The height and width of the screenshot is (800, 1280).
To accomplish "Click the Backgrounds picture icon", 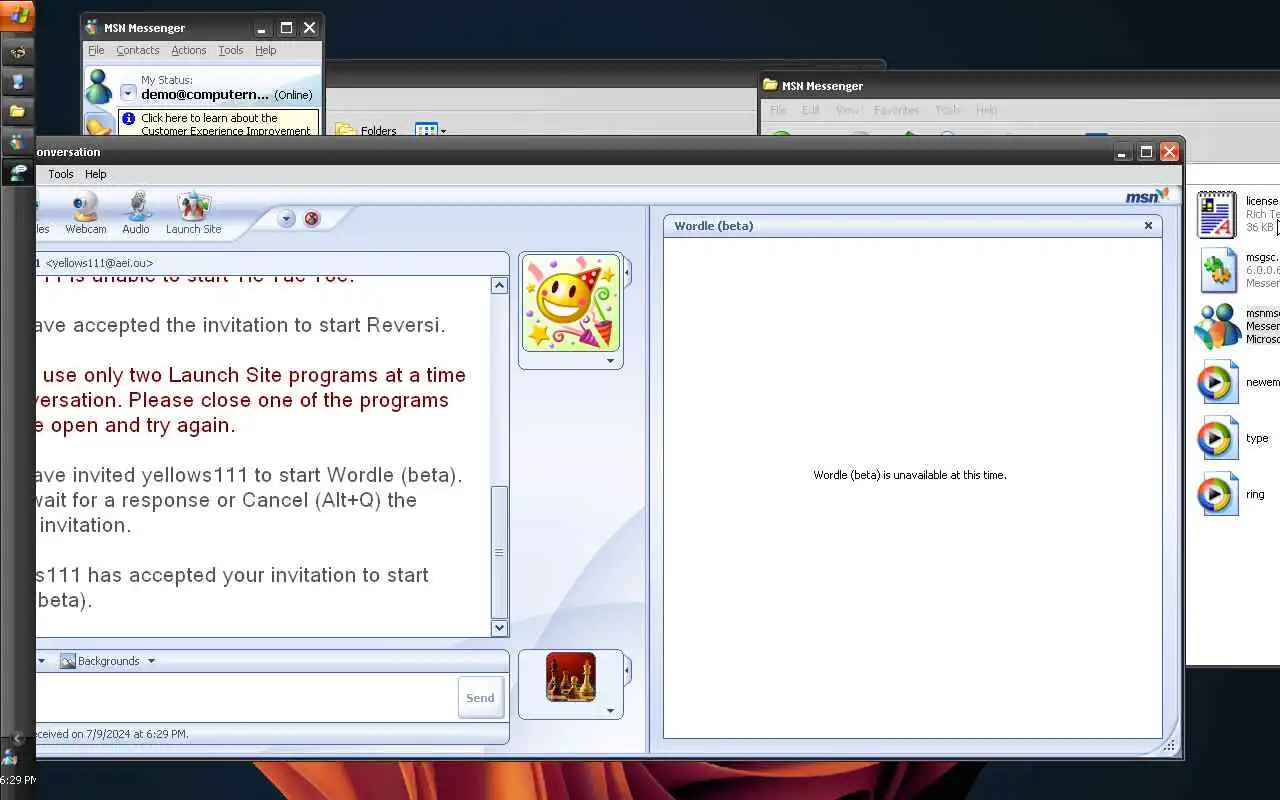I will click(68, 661).
